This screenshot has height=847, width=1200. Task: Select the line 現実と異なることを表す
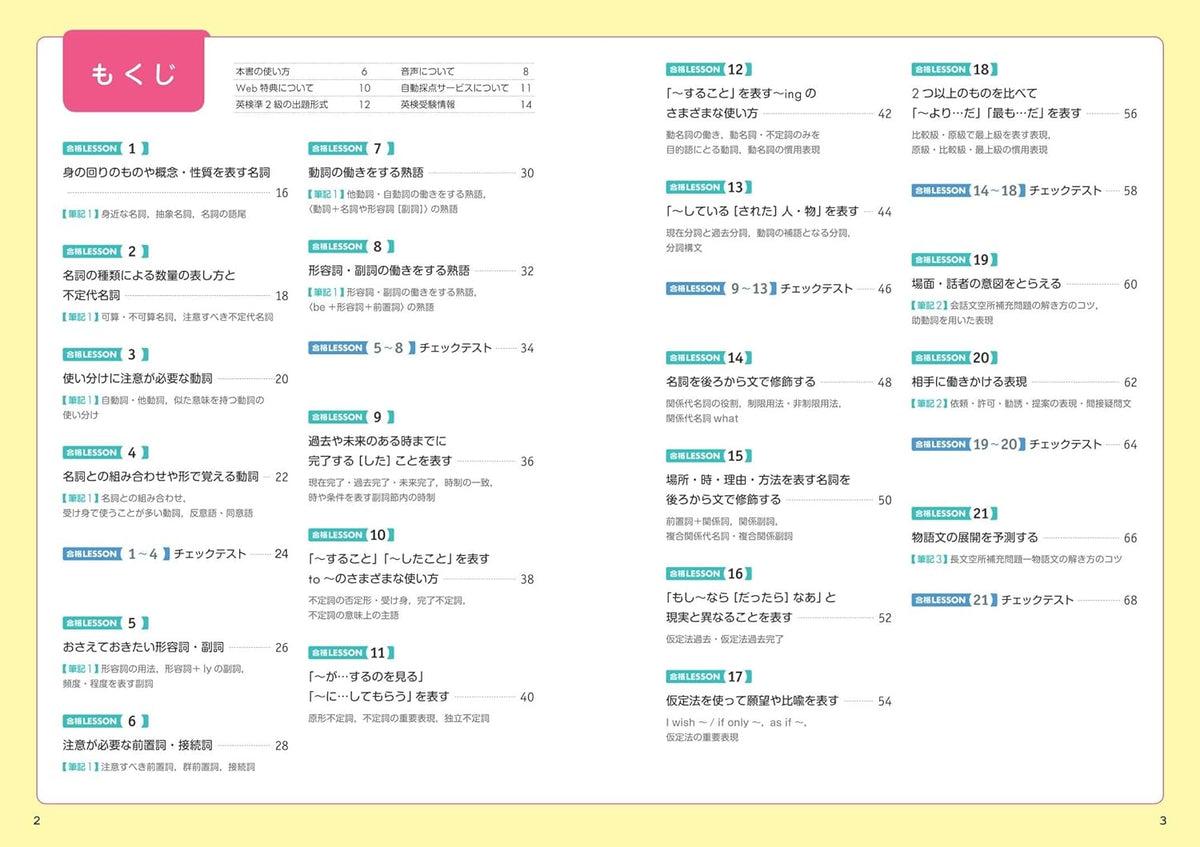point(729,617)
